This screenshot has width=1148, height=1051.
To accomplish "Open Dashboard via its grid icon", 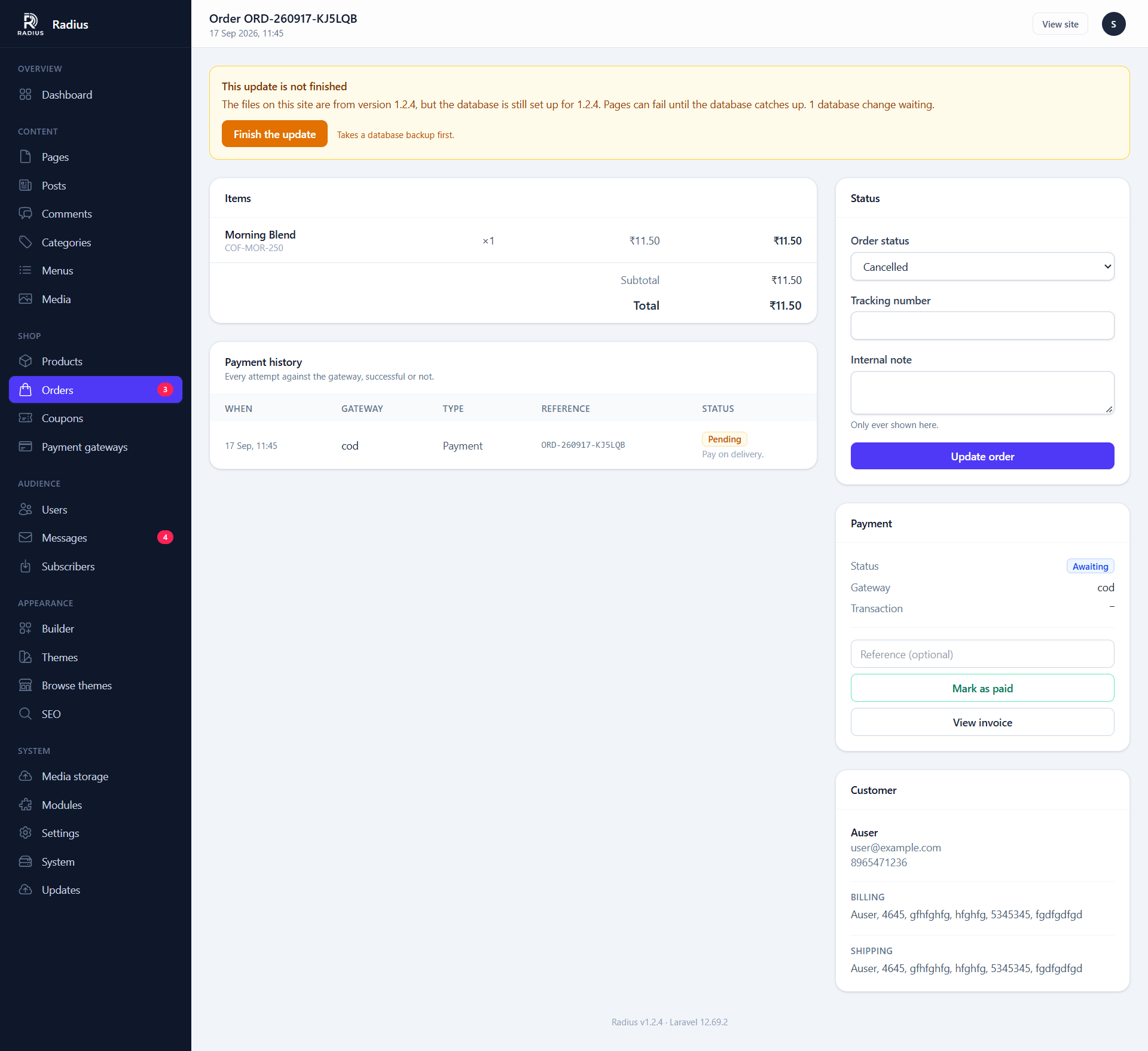I will coord(25,94).
